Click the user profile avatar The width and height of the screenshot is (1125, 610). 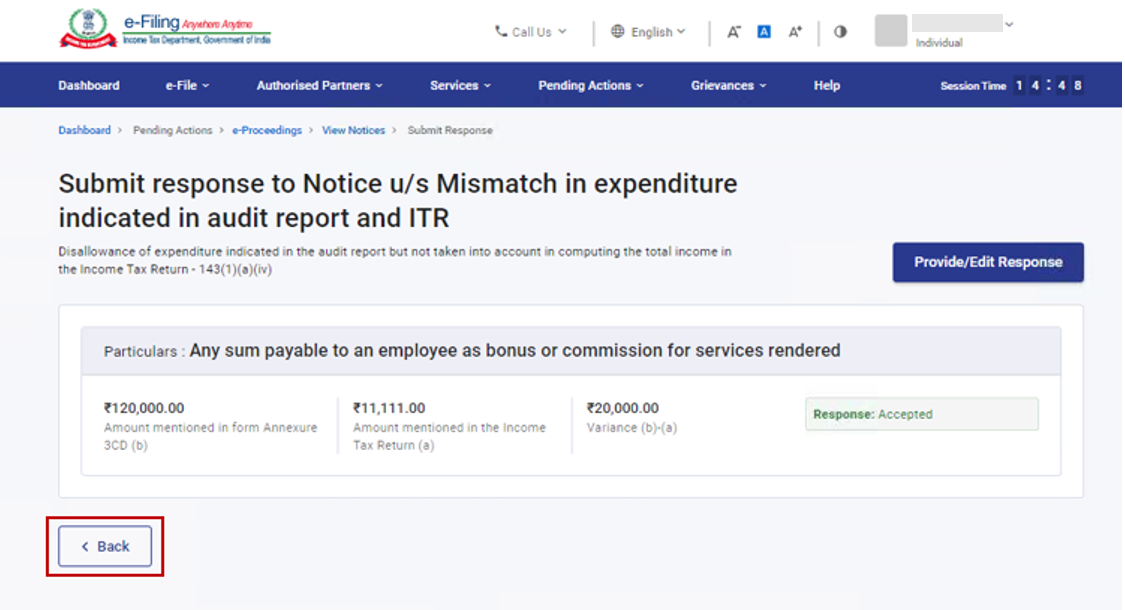[891, 30]
